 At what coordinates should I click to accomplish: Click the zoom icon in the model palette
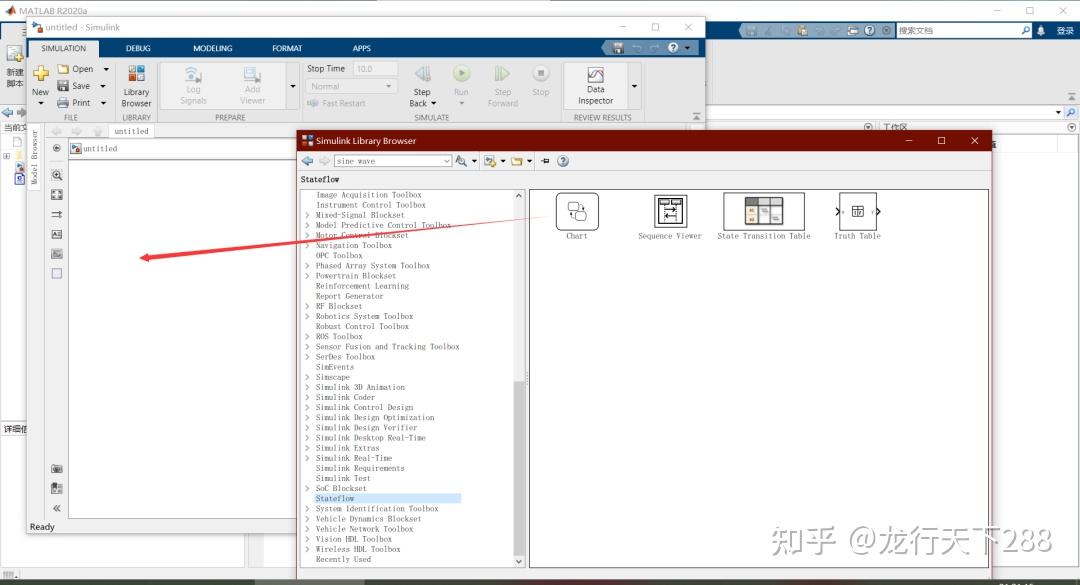click(57, 174)
